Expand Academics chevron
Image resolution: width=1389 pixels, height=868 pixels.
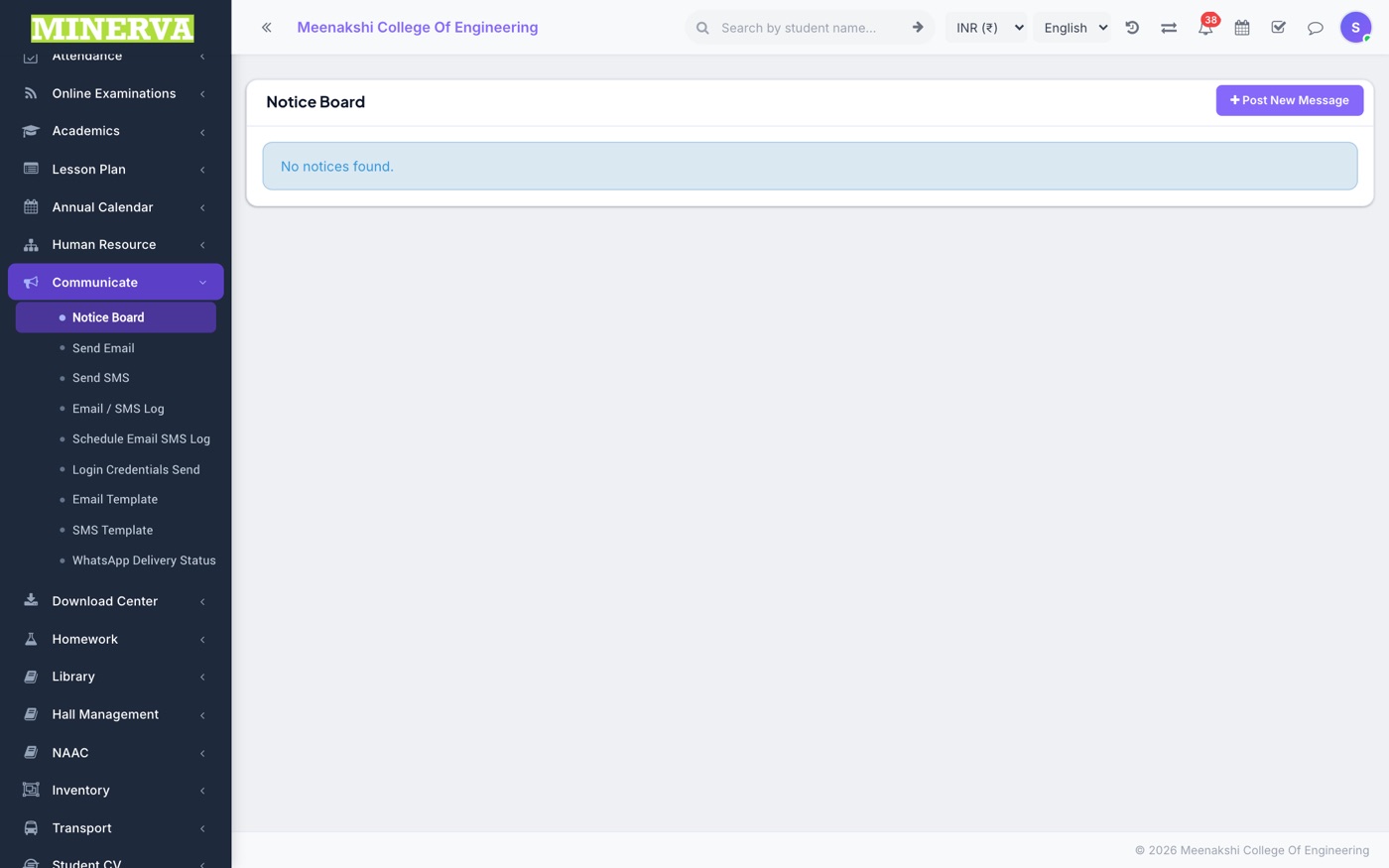(202, 132)
